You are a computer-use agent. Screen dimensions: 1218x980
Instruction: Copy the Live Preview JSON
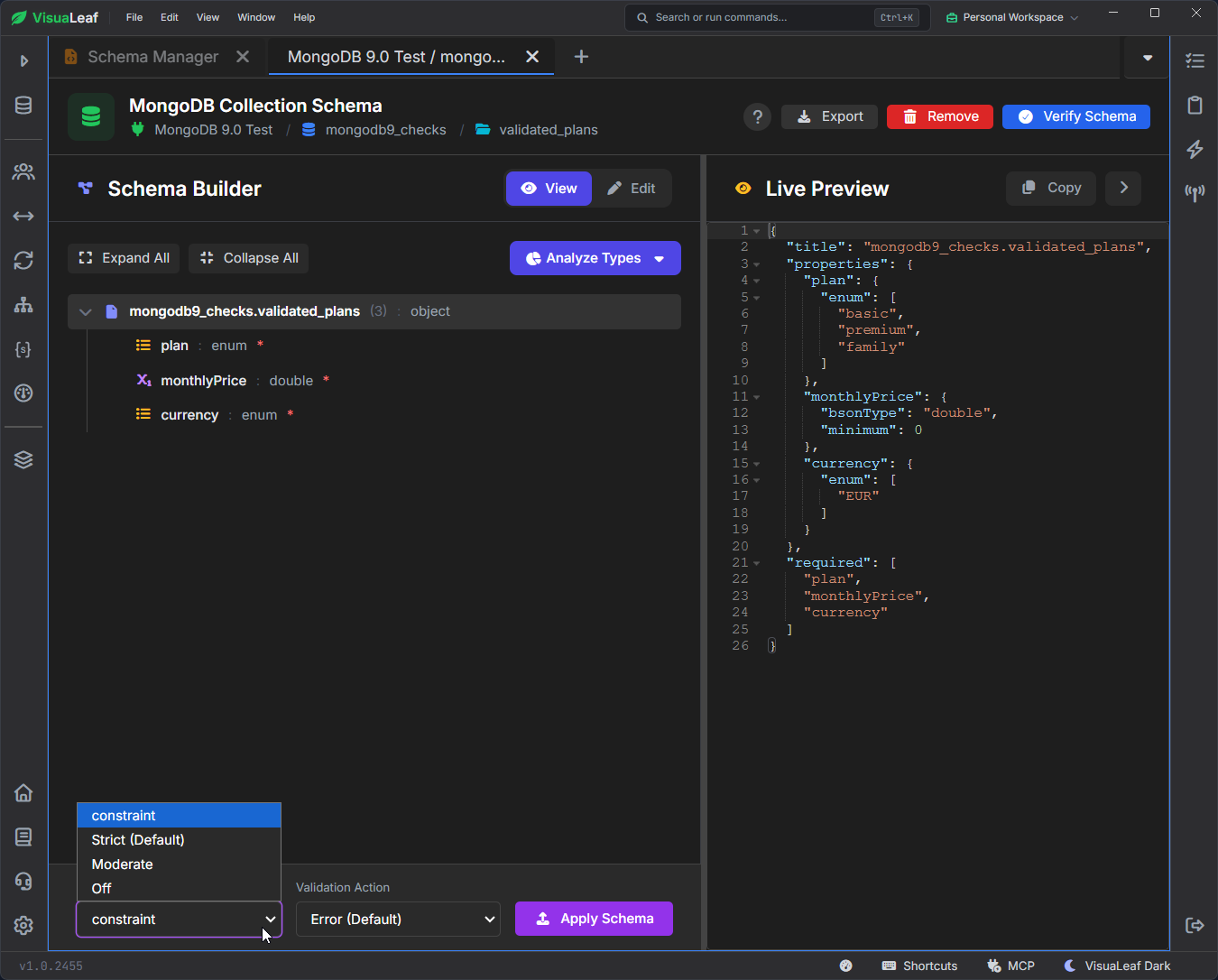1051,188
